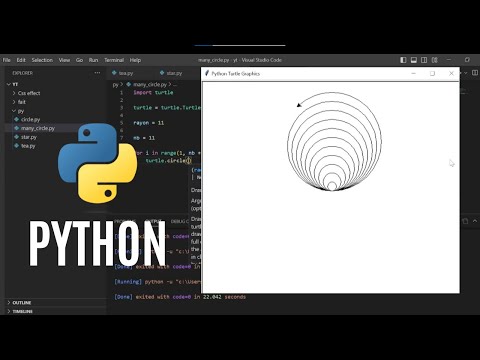Image resolution: width=480 pixels, height=360 pixels.
Task: Click the turtle arrowhead on the canvas
Action: click(x=299, y=105)
